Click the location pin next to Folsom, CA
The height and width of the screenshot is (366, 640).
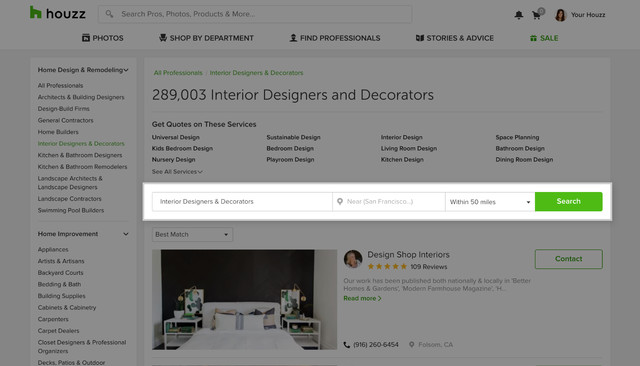pos(411,345)
